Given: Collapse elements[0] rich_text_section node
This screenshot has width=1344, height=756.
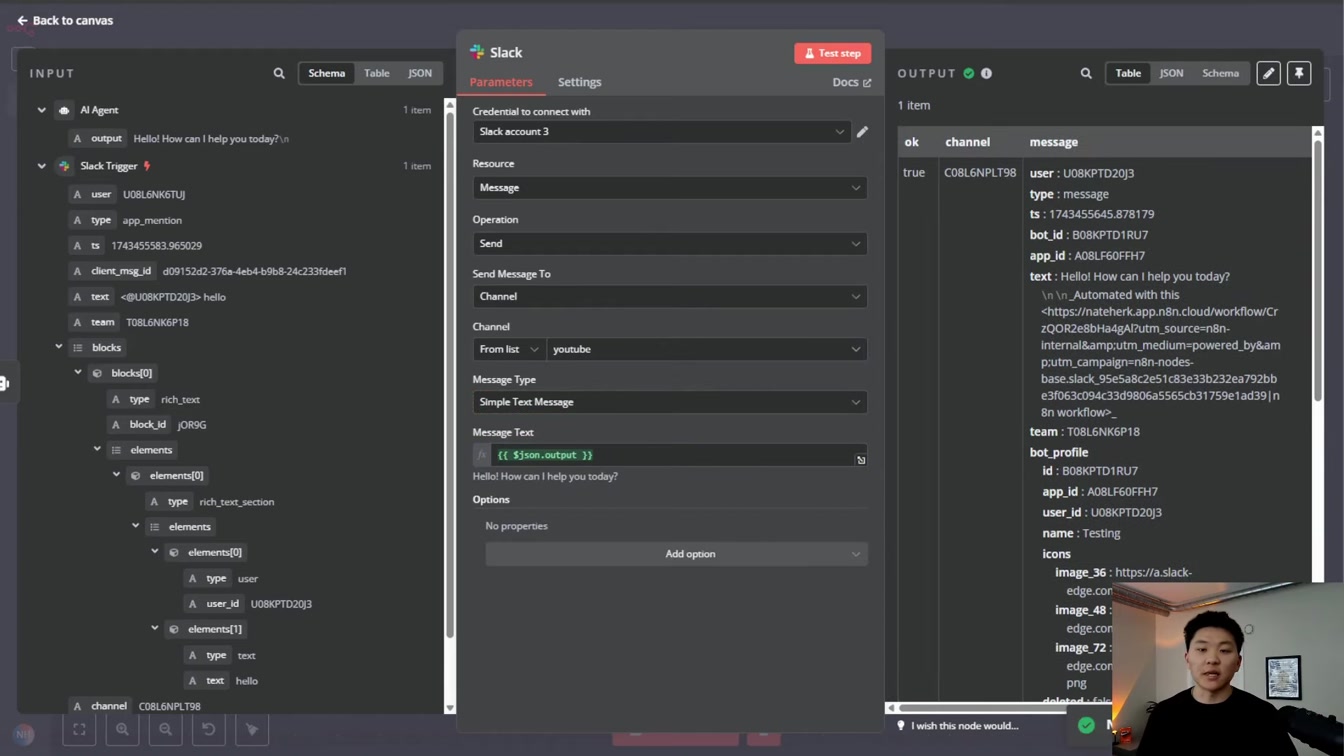Looking at the screenshot, I should point(116,475).
